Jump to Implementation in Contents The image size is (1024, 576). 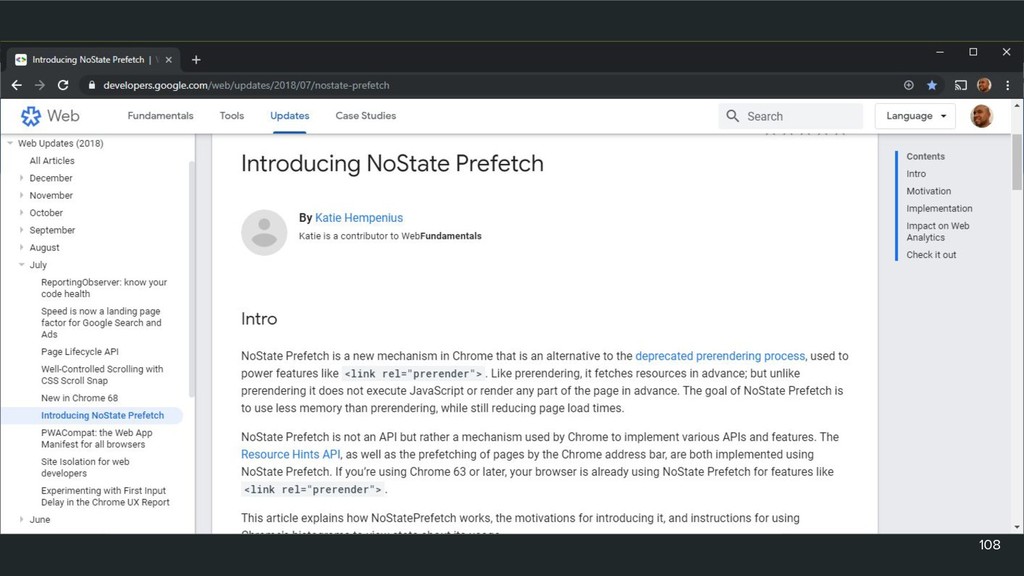(x=938, y=208)
